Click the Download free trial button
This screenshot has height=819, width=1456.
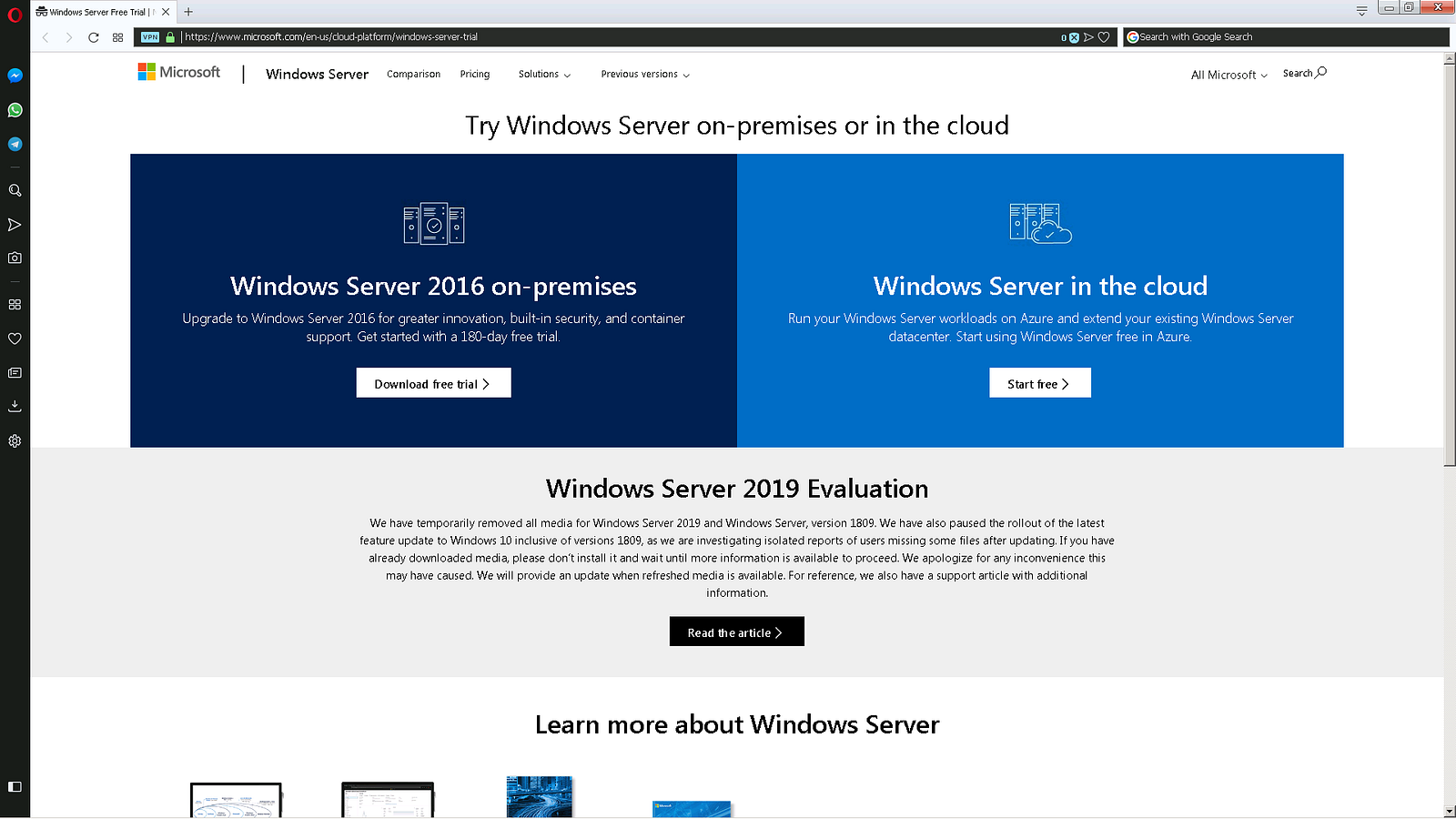pyautogui.click(x=433, y=383)
